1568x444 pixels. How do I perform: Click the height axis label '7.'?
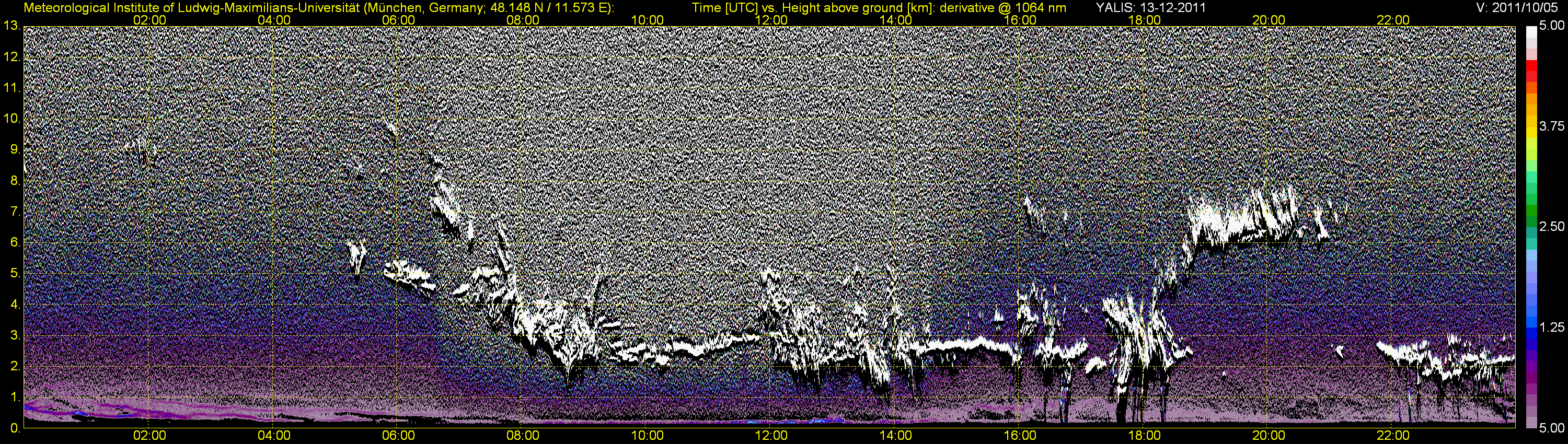[16, 212]
